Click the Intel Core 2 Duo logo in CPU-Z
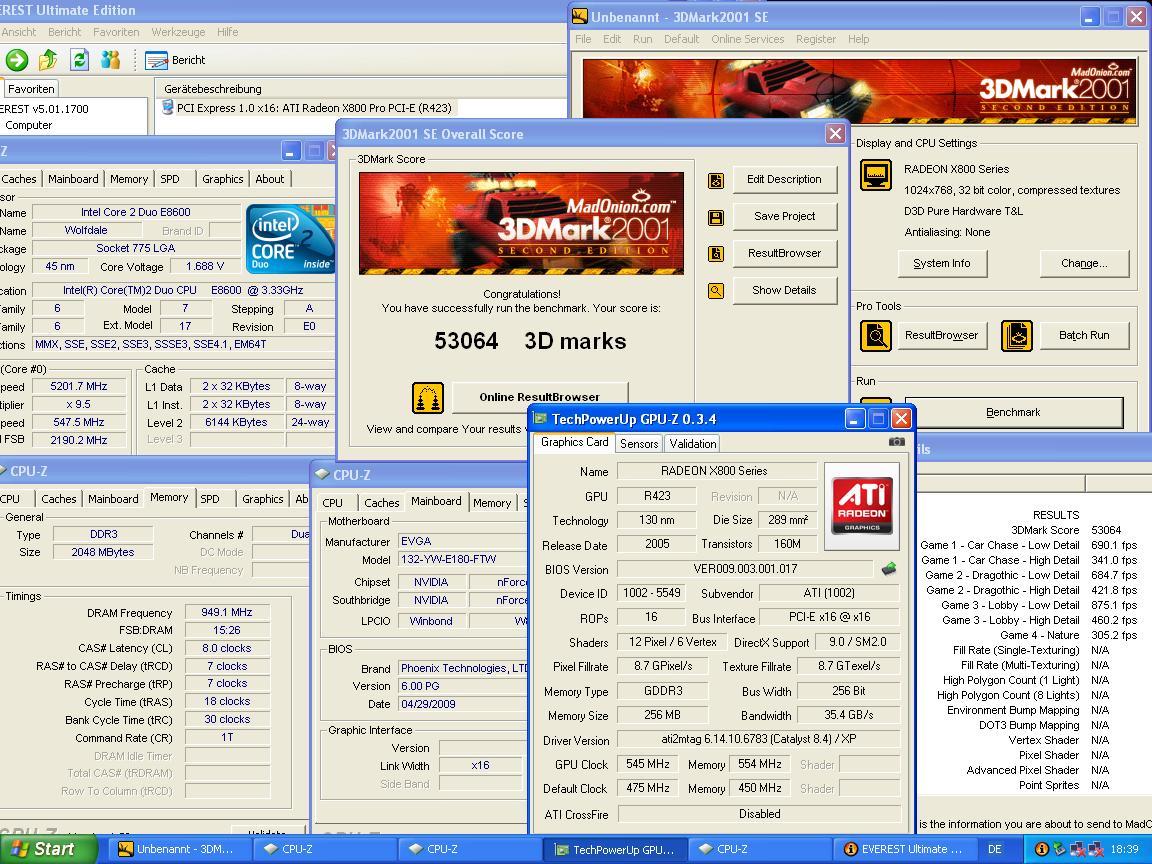 pyautogui.click(x=290, y=239)
